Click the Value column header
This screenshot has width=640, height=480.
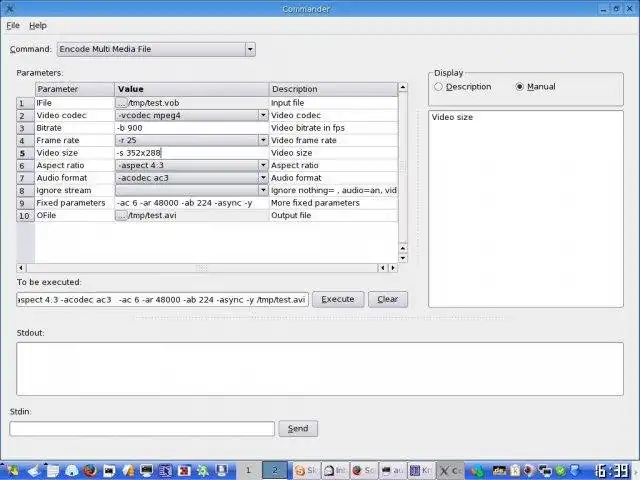pyautogui.click(x=192, y=89)
